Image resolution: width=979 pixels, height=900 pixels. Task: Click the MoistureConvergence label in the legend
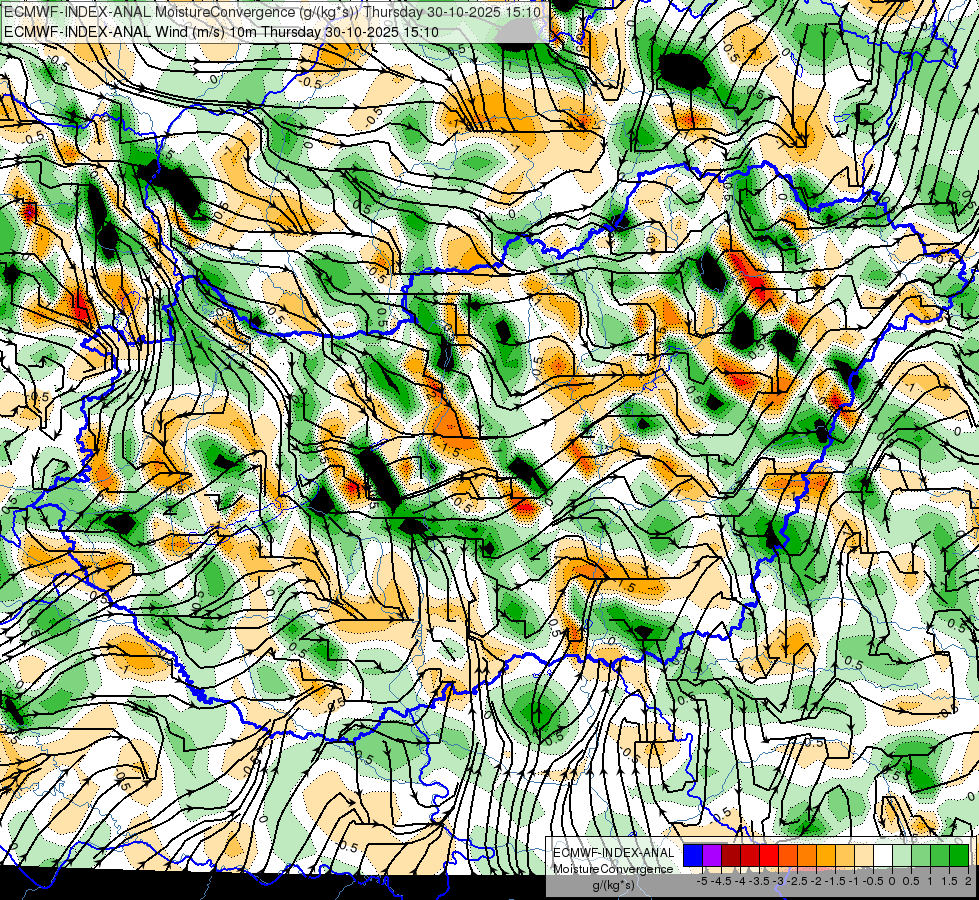pyautogui.click(x=613, y=869)
